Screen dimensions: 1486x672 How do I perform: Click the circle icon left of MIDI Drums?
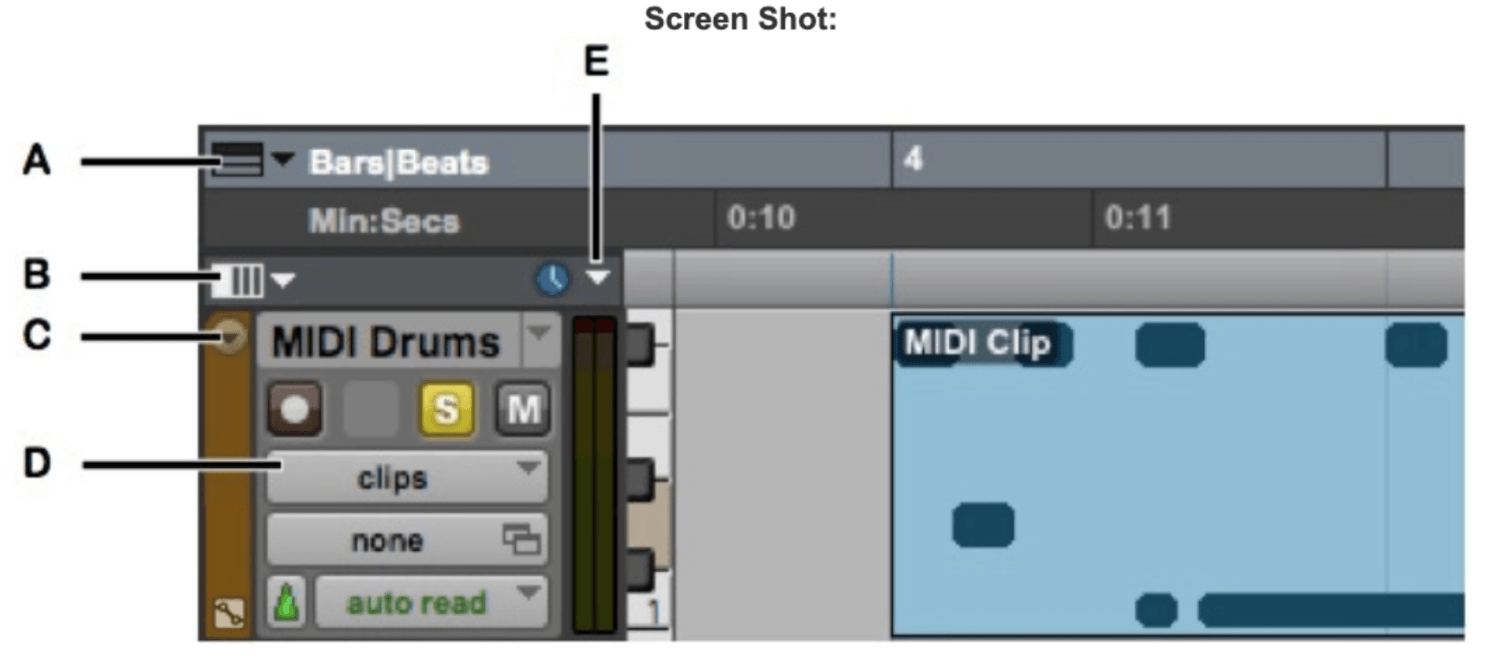pos(231,337)
